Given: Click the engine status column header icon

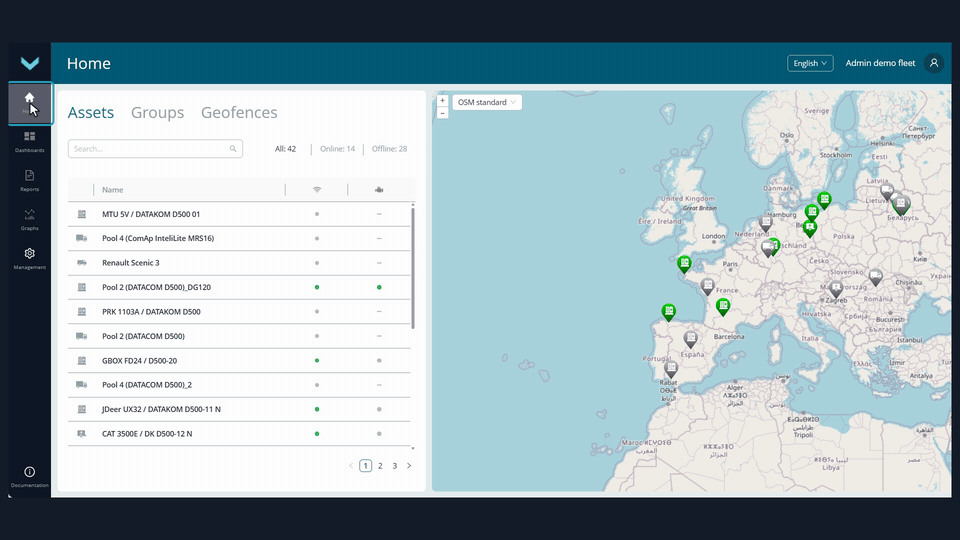Looking at the screenshot, I should 379,190.
